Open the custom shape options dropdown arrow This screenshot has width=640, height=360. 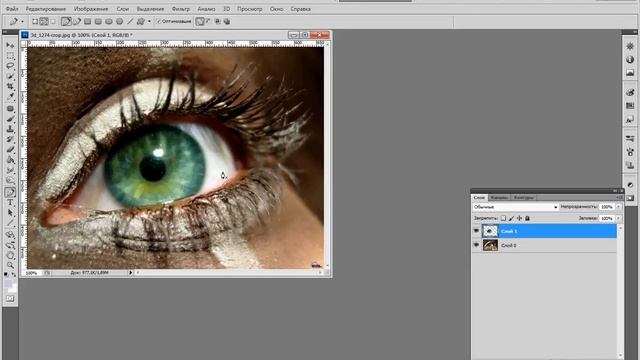click(149, 21)
